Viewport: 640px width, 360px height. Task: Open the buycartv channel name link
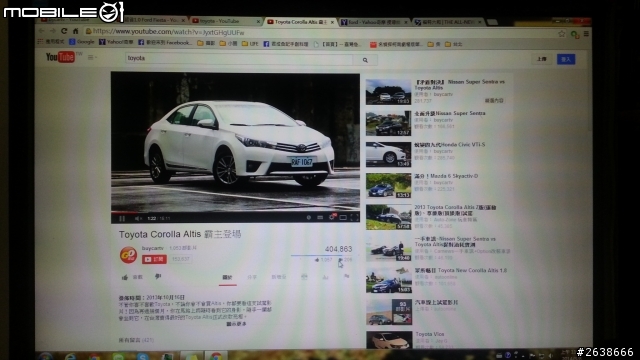point(153,248)
